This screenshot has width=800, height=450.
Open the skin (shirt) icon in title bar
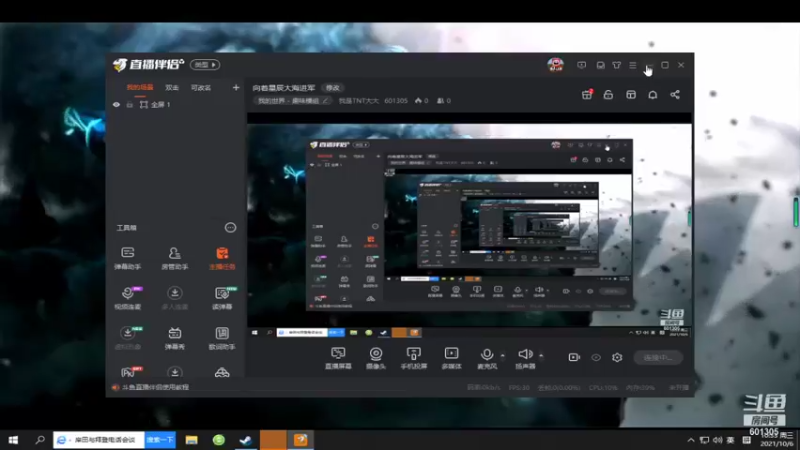tap(616, 65)
